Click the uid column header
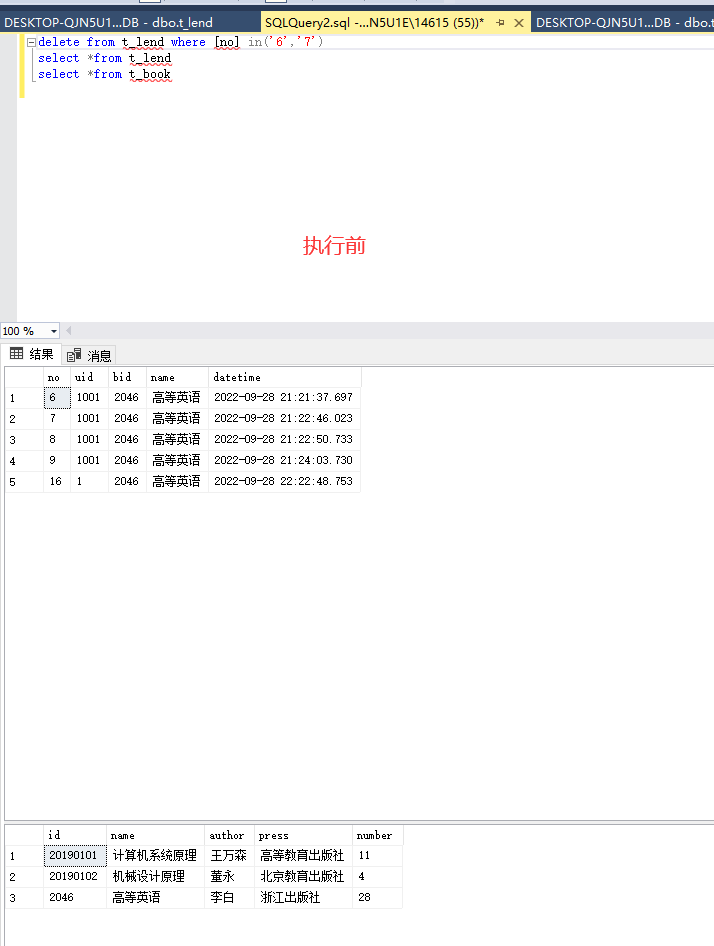The image size is (714, 946). pos(89,378)
